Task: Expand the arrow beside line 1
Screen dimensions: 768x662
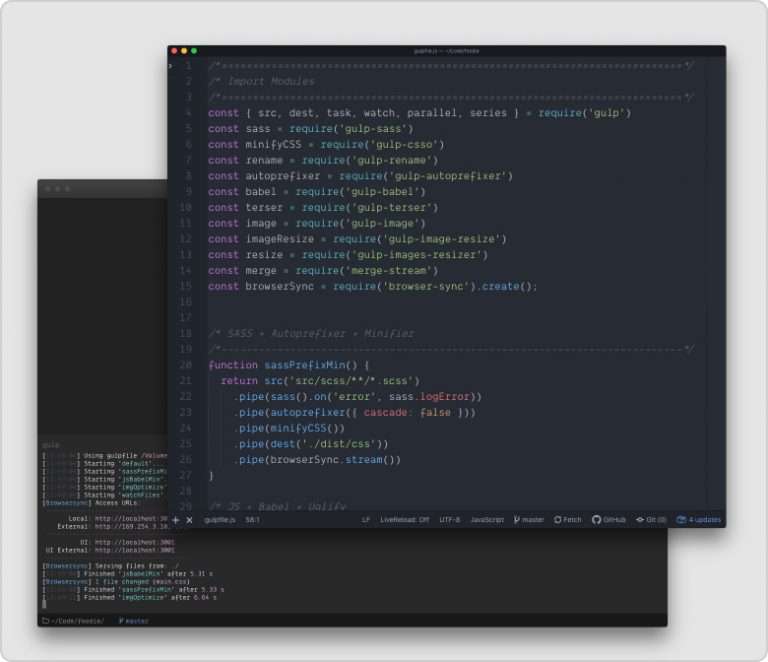Action: [x=171, y=66]
